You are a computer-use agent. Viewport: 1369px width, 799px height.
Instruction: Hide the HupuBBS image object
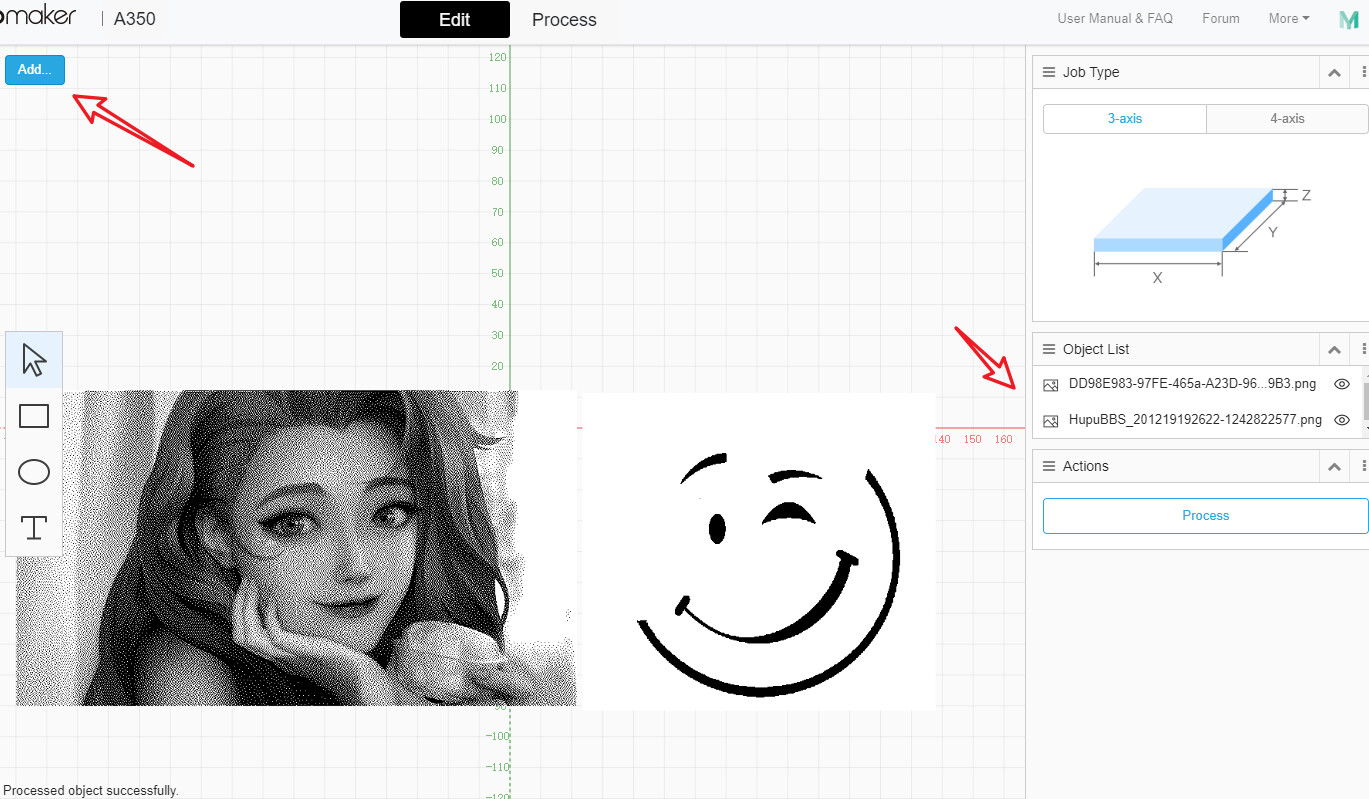point(1341,420)
